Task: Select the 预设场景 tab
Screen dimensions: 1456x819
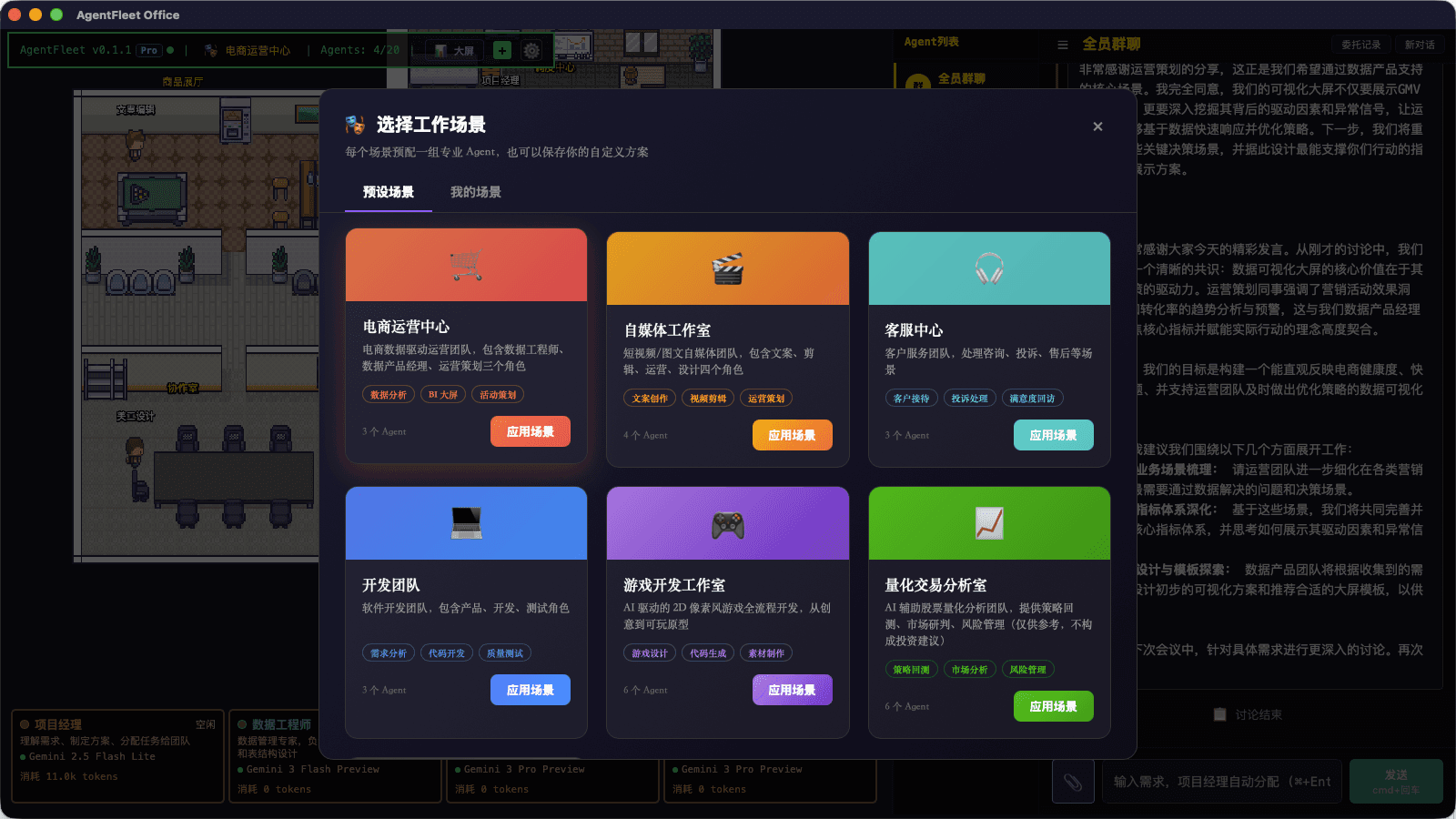Action: (x=388, y=192)
